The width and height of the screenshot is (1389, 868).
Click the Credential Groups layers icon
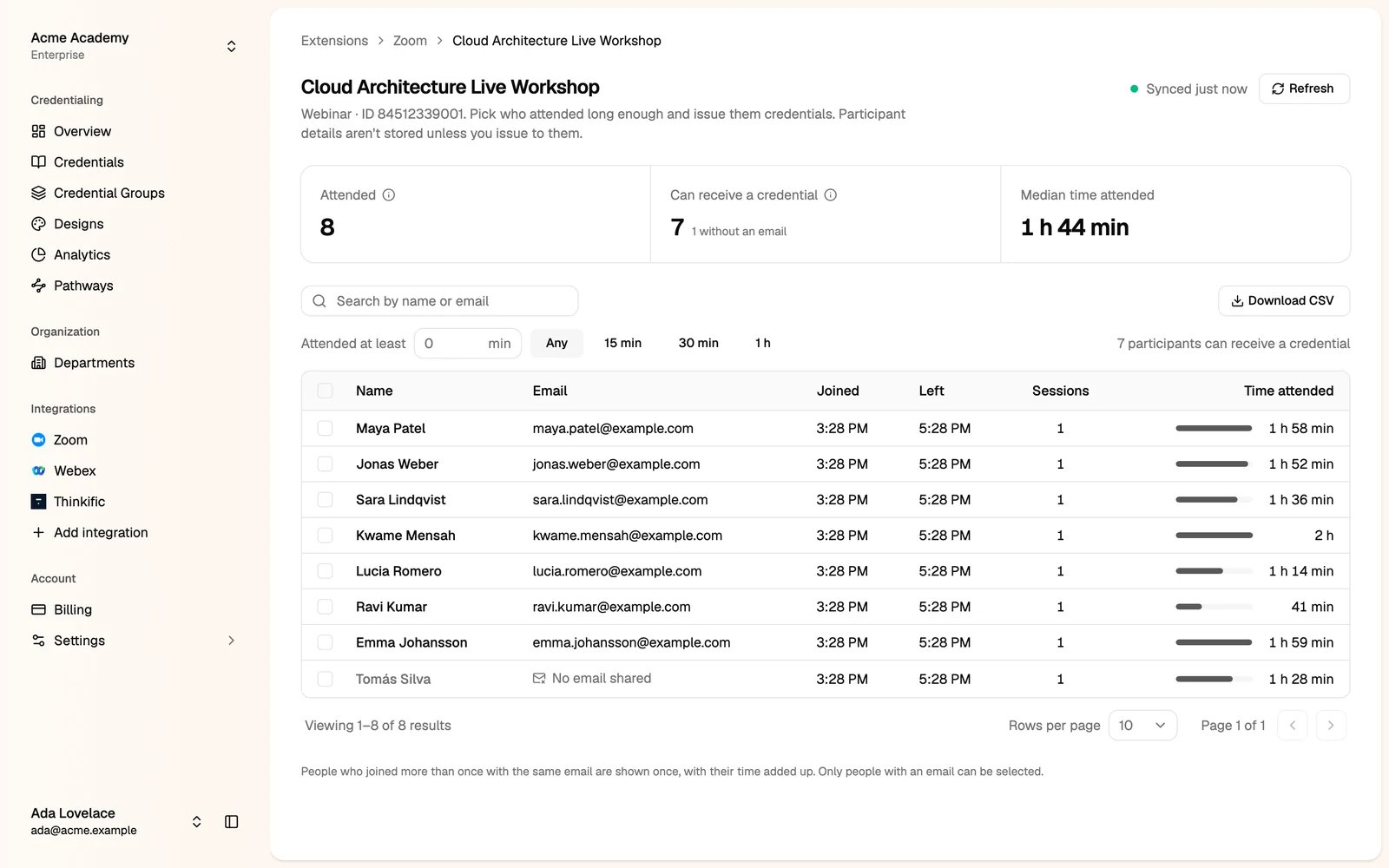click(x=38, y=193)
